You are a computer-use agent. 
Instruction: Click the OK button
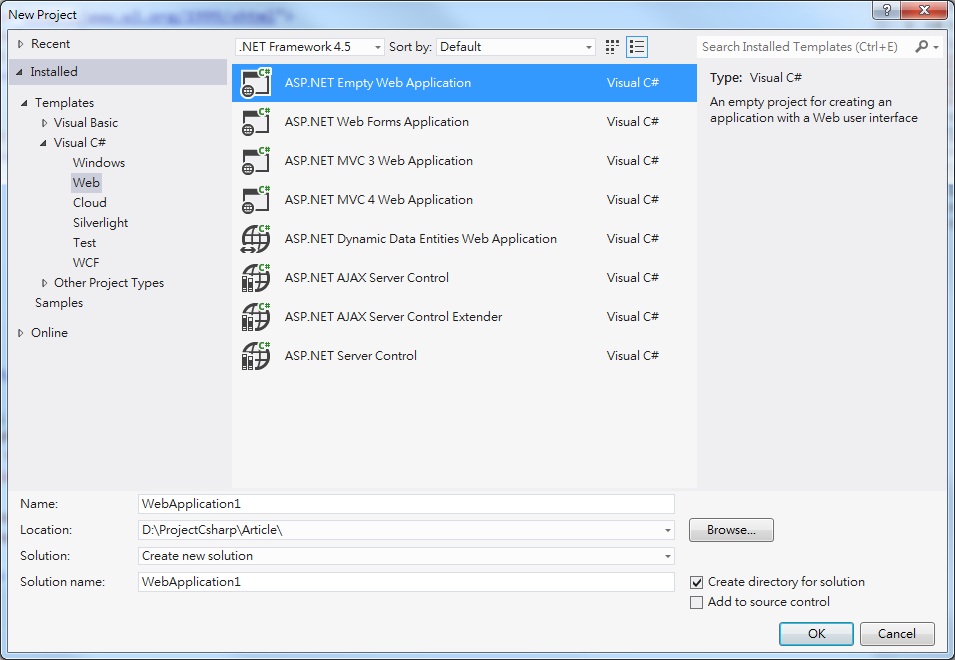[x=816, y=633]
